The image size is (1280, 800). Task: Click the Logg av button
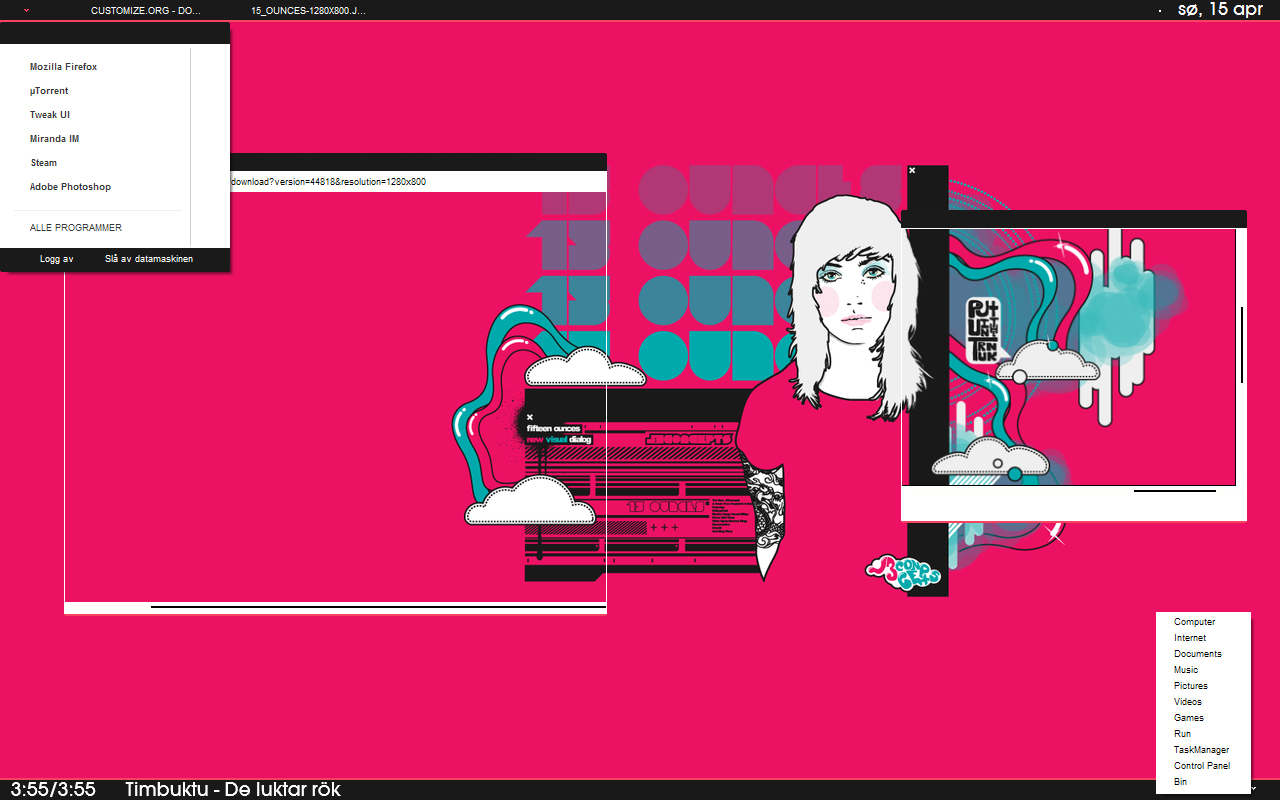click(56, 259)
